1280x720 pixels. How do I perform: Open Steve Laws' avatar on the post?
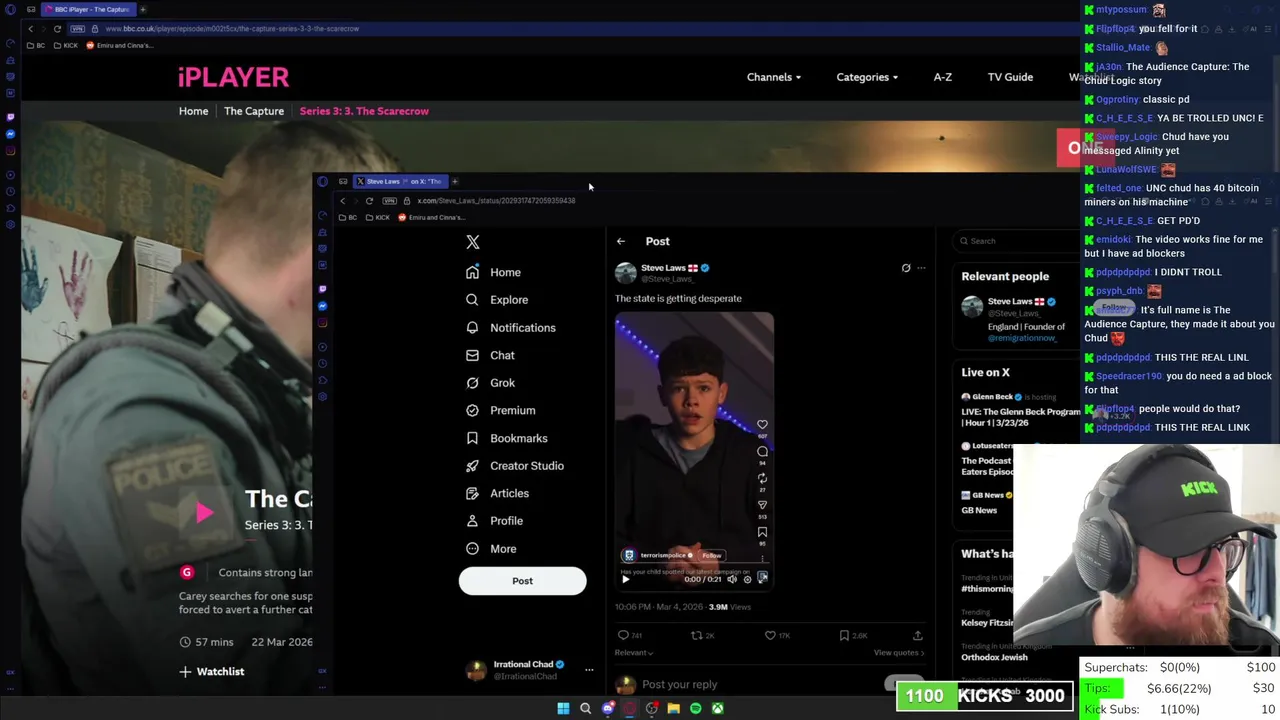(626, 273)
